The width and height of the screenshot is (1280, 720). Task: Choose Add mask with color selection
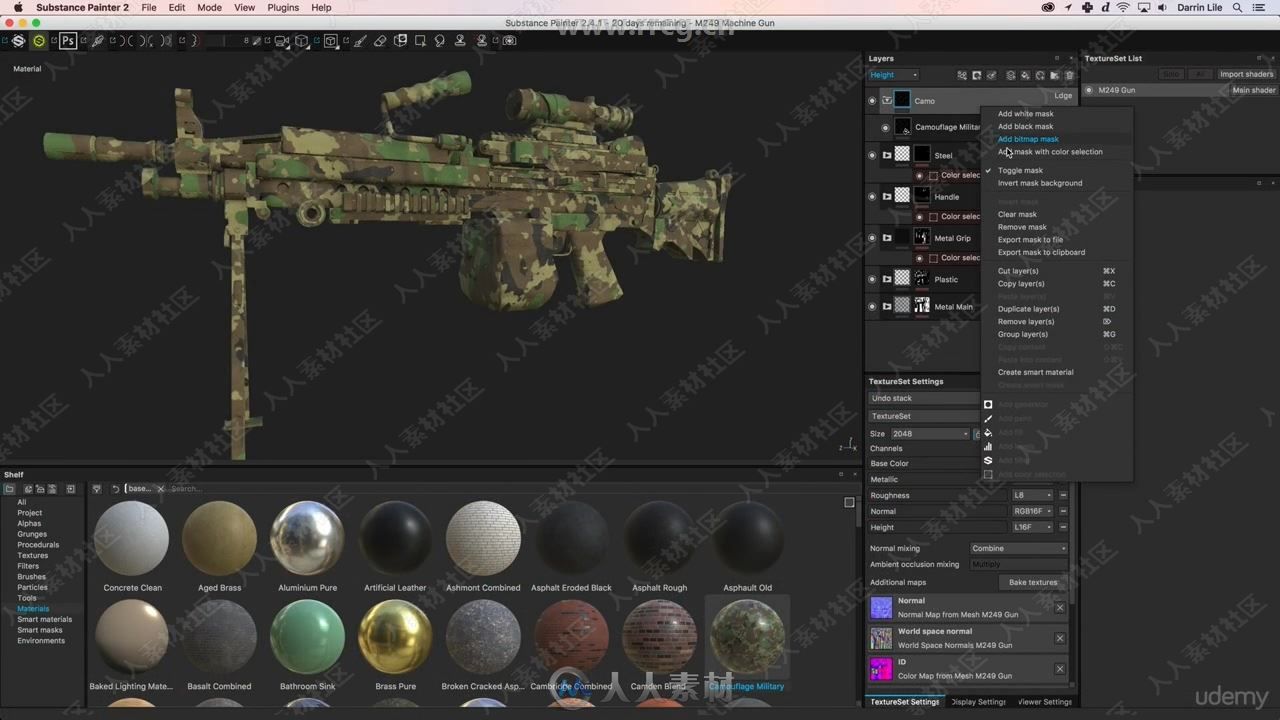[x=1050, y=152]
